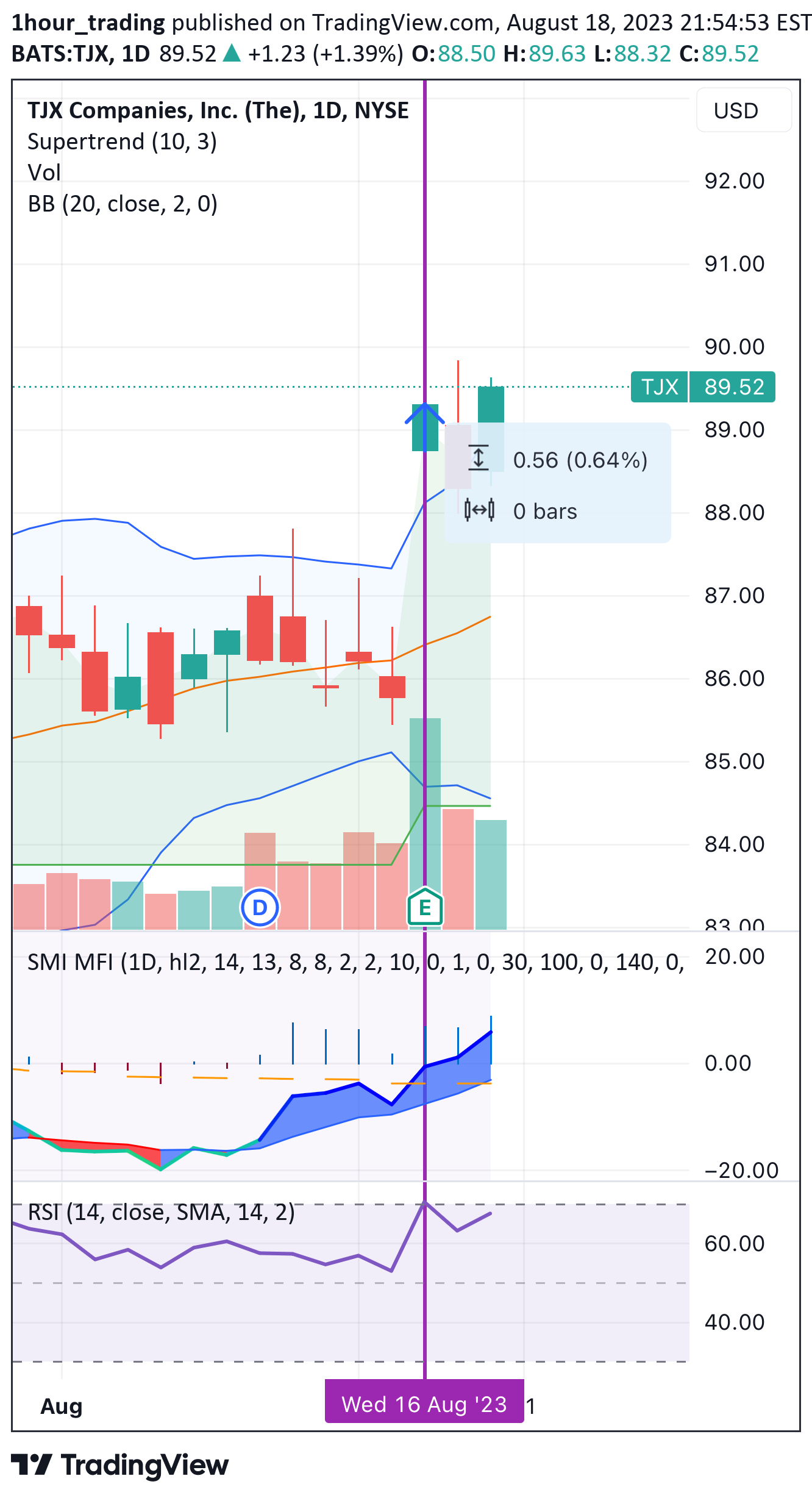Click the TJX Companies chart title

coord(218,110)
